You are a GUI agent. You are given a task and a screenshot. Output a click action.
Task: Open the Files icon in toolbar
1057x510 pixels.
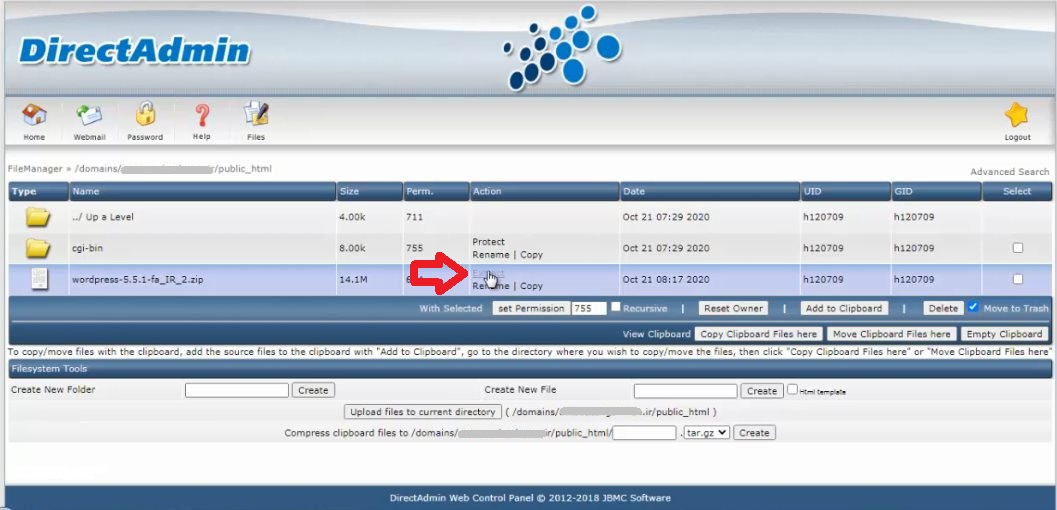tap(256, 114)
